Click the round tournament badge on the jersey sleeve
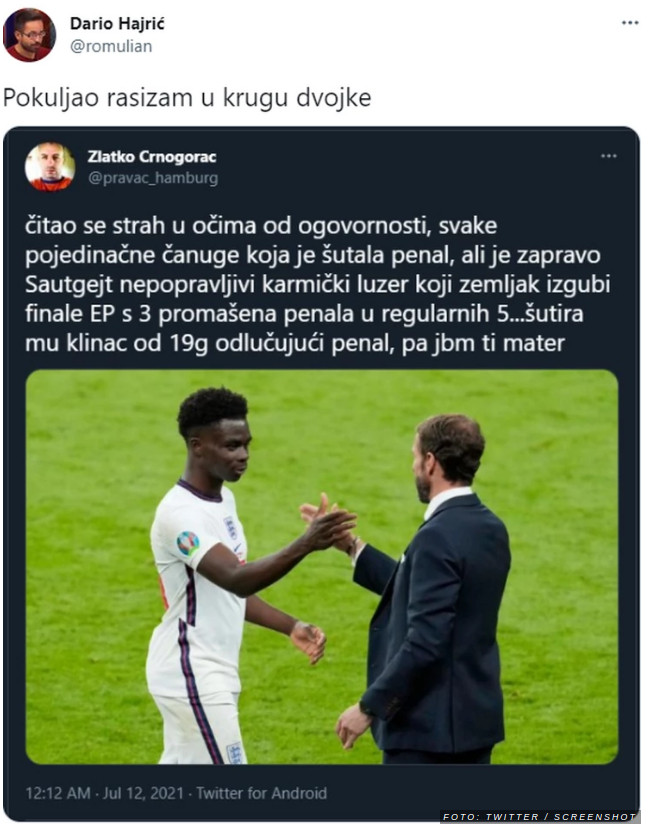650x825 pixels. pyautogui.click(x=187, y=544)
